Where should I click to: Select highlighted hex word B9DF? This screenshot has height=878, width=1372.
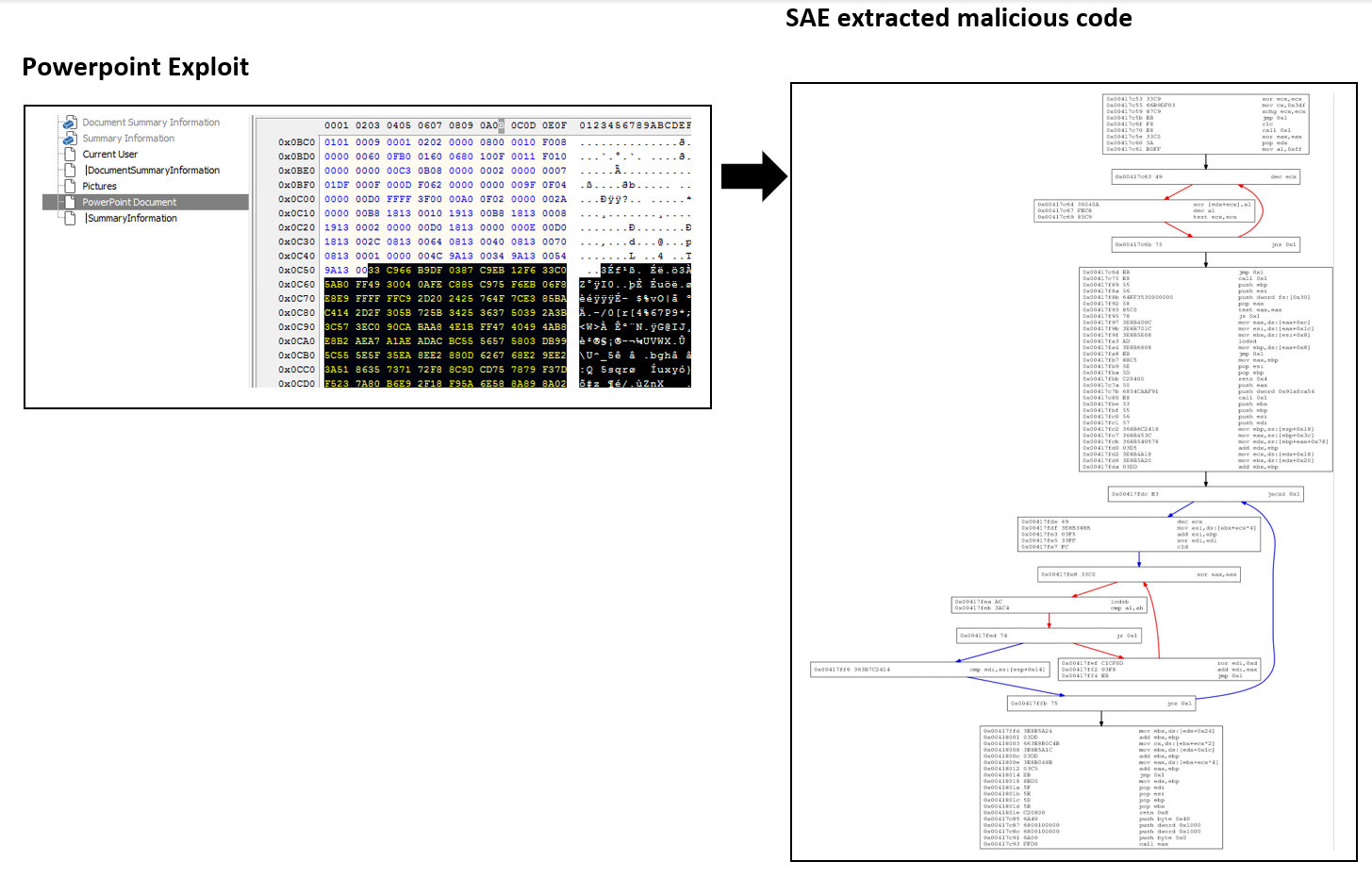pyautogui.click(x=430, y=271)
